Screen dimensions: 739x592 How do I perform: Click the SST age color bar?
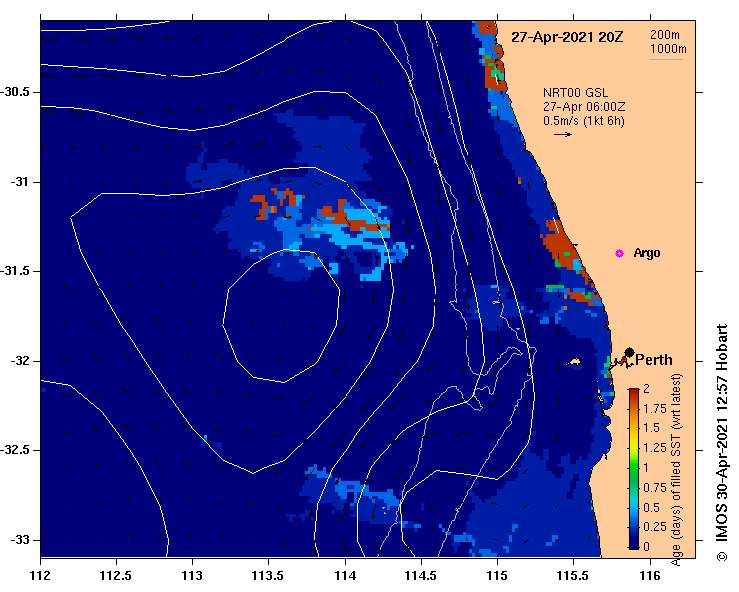[x=634, y=469]
